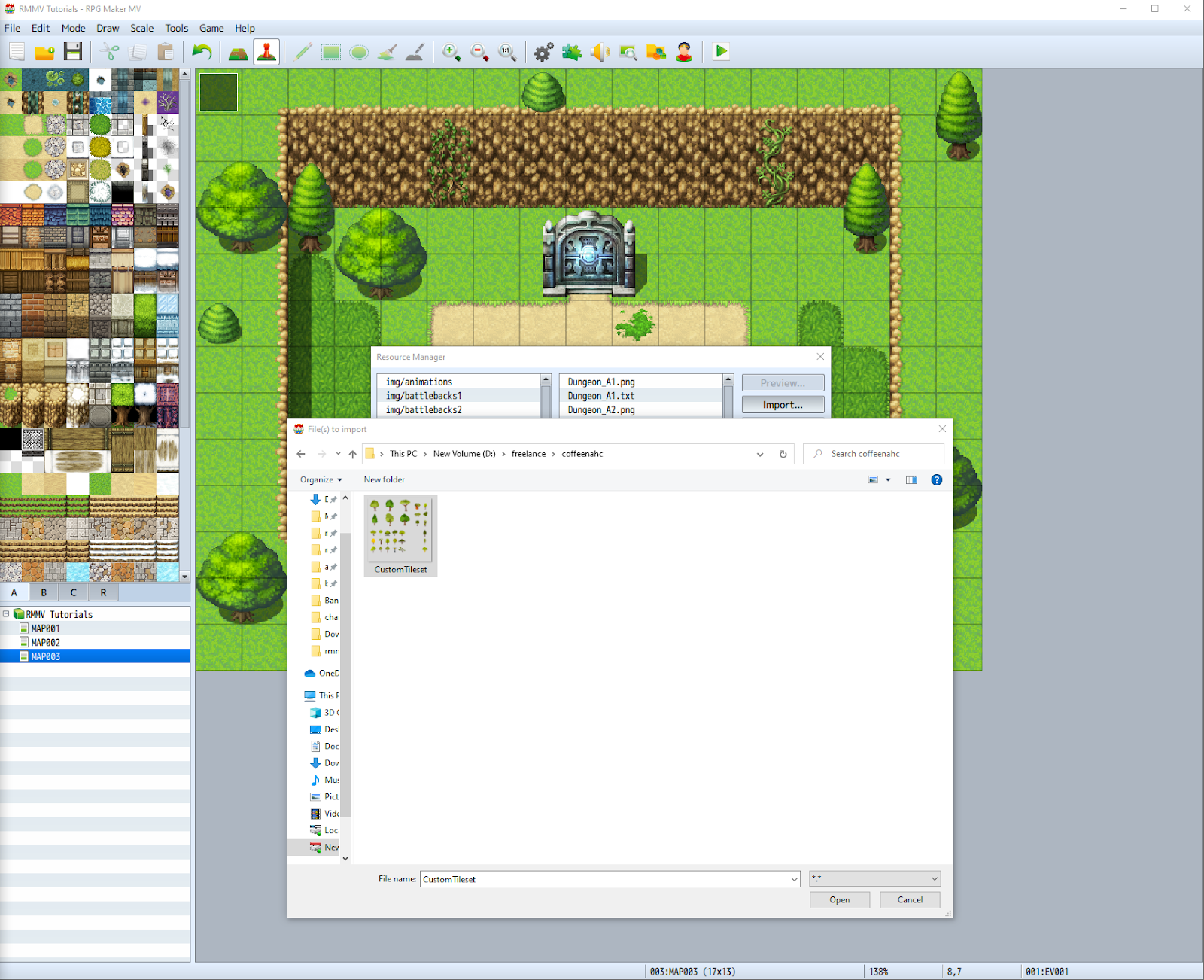Open the Mode menu
1204x980 pixels.
point(74,28)
